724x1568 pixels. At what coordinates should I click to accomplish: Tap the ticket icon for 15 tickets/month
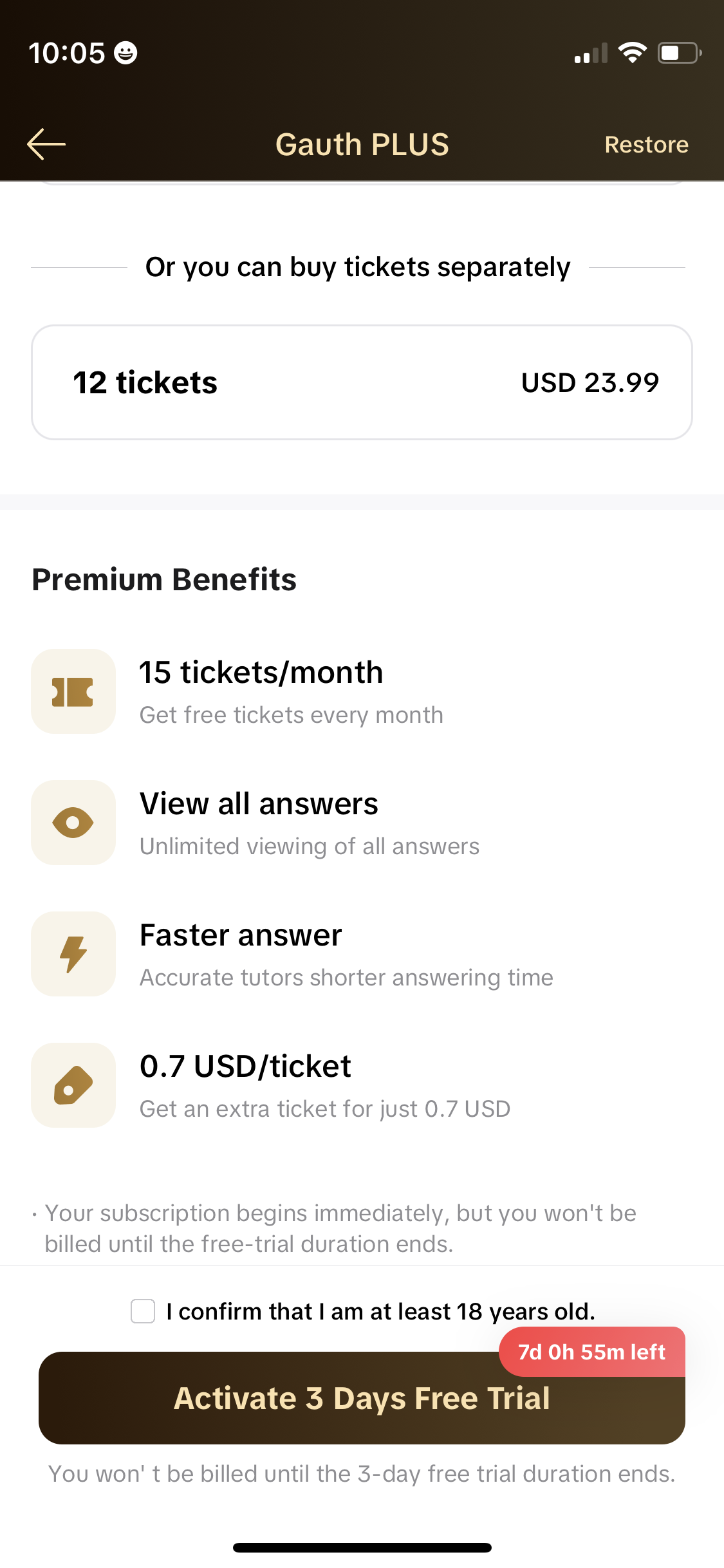(x=73, y=691)
